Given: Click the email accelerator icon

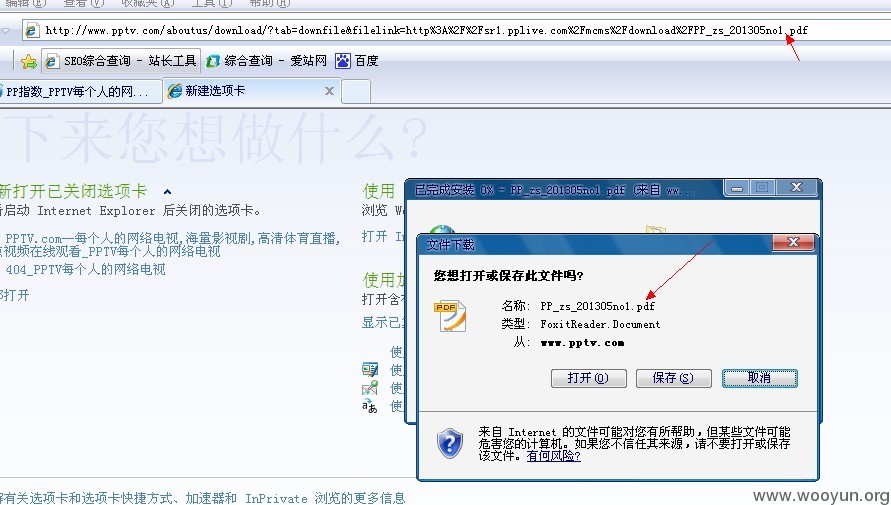Looking at the screenshot, I should point(370,388).
